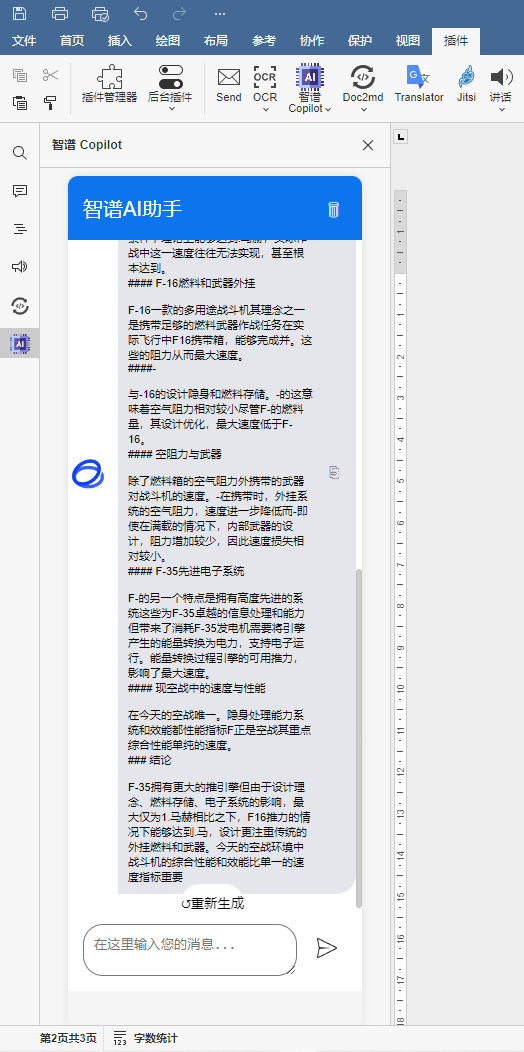The width and height of the screenshot is (524, 1052).
Task: Switch to the 插入 ribbon tab
Action: pyautogui.click(x=119, y=41)
